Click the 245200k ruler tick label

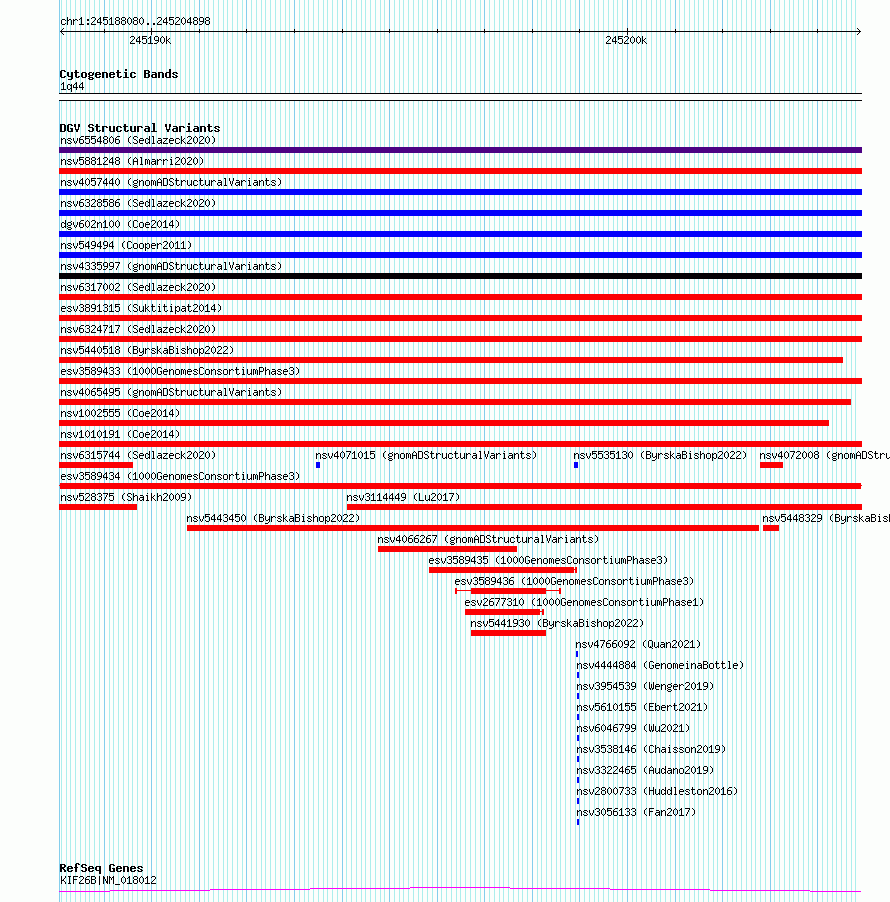point(626,40)
